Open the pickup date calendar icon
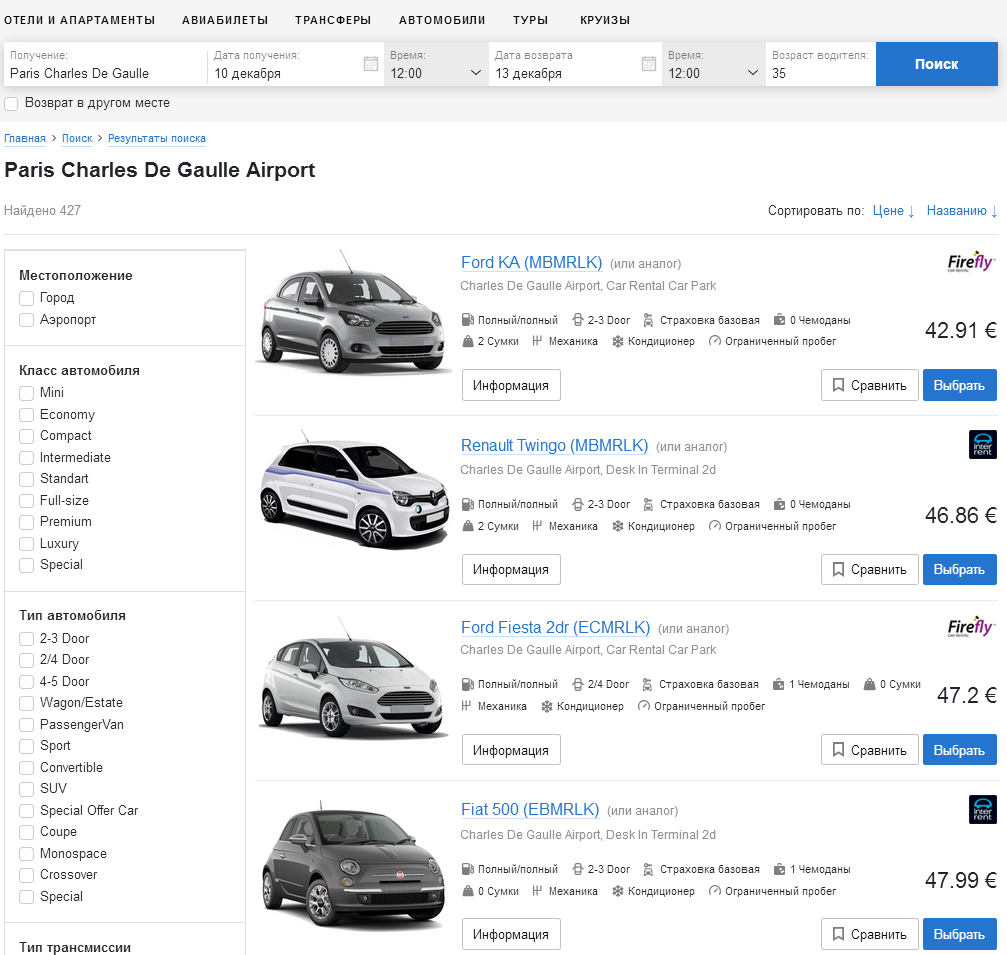The height and width of the screenshot is (955, 1007). click(x=371, y=64)
